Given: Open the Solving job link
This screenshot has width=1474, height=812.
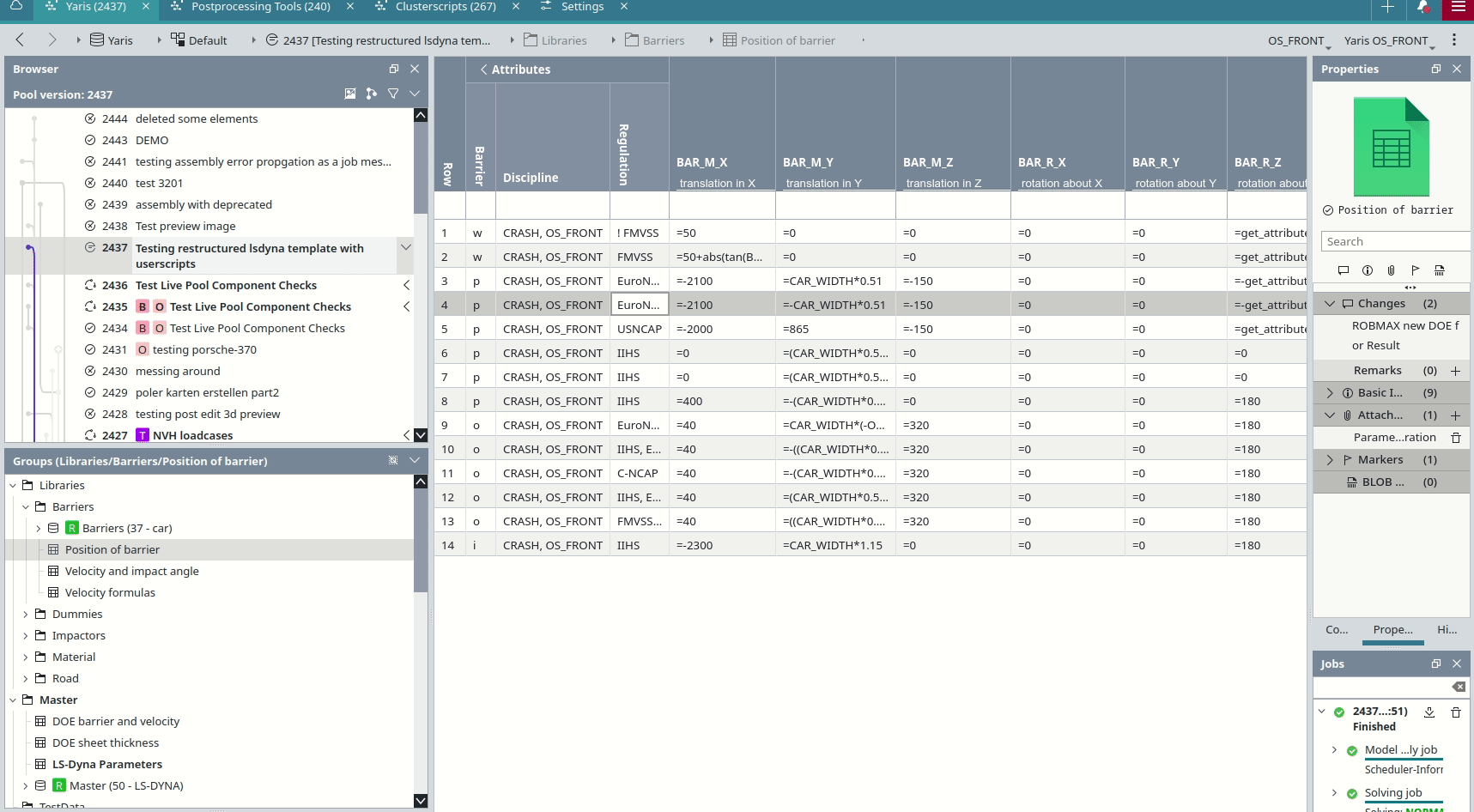Looking at the screenshot, I should click(1393, 793).
